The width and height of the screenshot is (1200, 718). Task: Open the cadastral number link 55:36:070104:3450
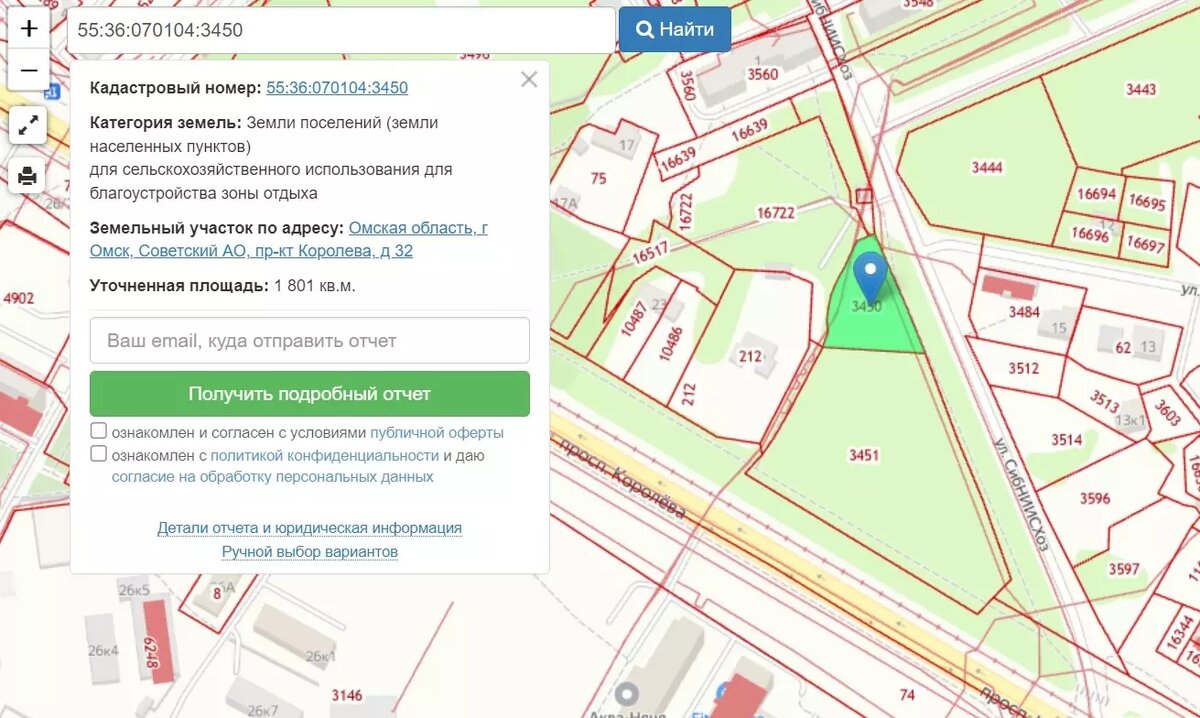pyautogui.click(x=335, y=87)
